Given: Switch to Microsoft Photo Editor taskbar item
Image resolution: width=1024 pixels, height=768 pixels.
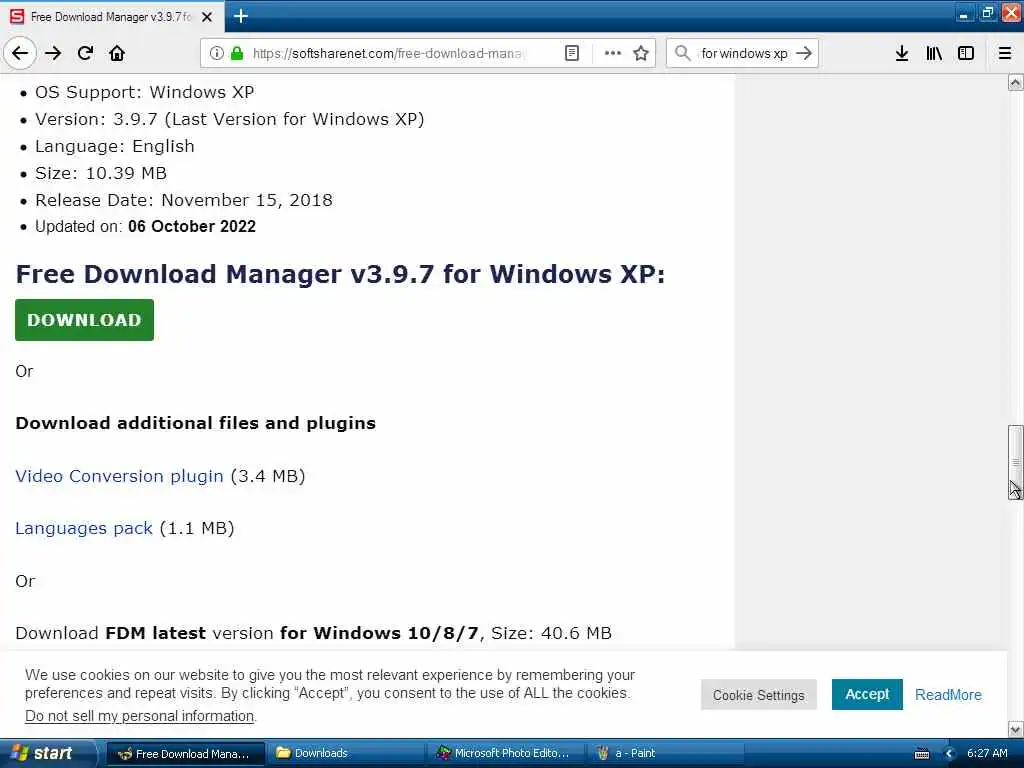Looking at the screenshot, I should pos(506,754).
